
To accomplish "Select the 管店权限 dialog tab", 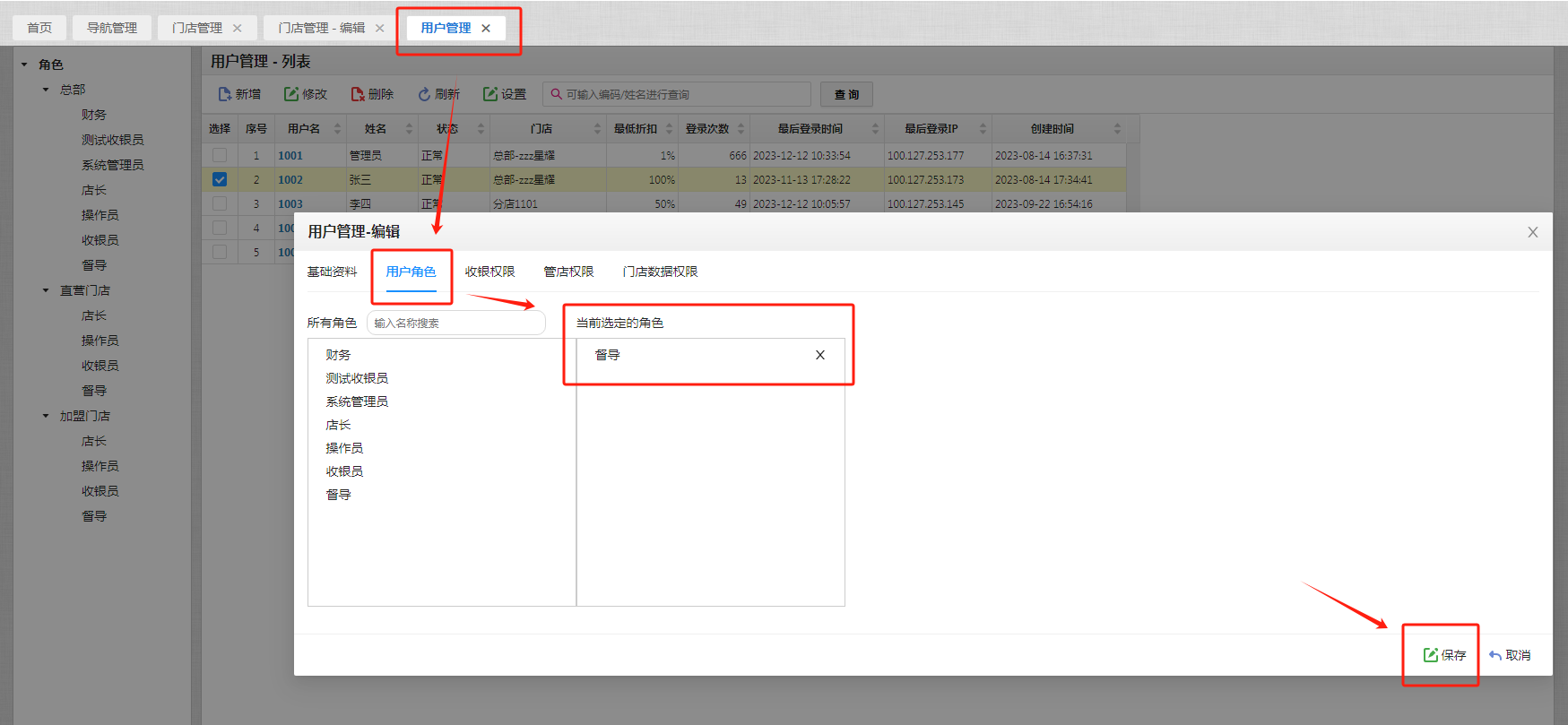I will pyautogui.click(x=569, y=272).
